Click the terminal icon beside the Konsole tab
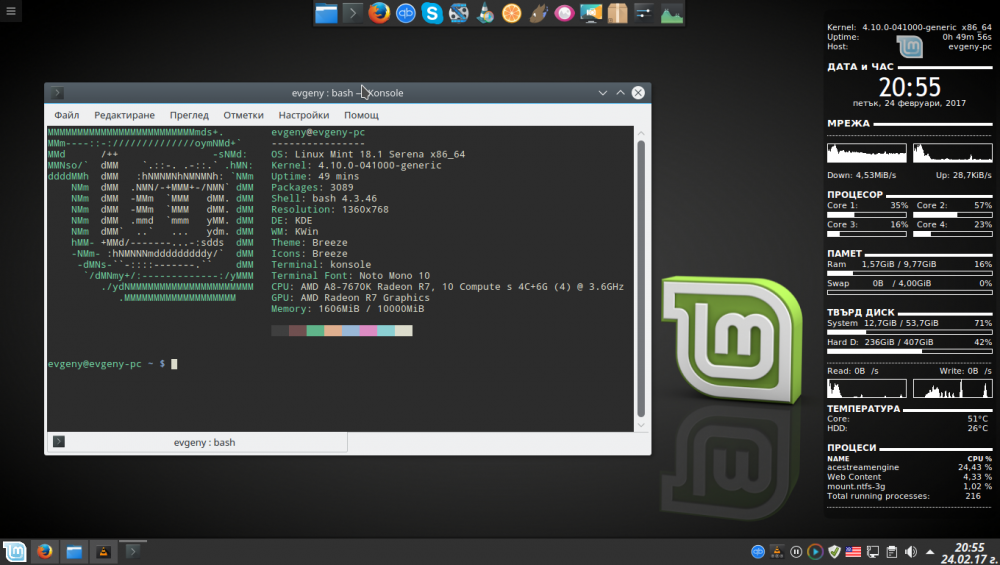 [x=59, y=441]
